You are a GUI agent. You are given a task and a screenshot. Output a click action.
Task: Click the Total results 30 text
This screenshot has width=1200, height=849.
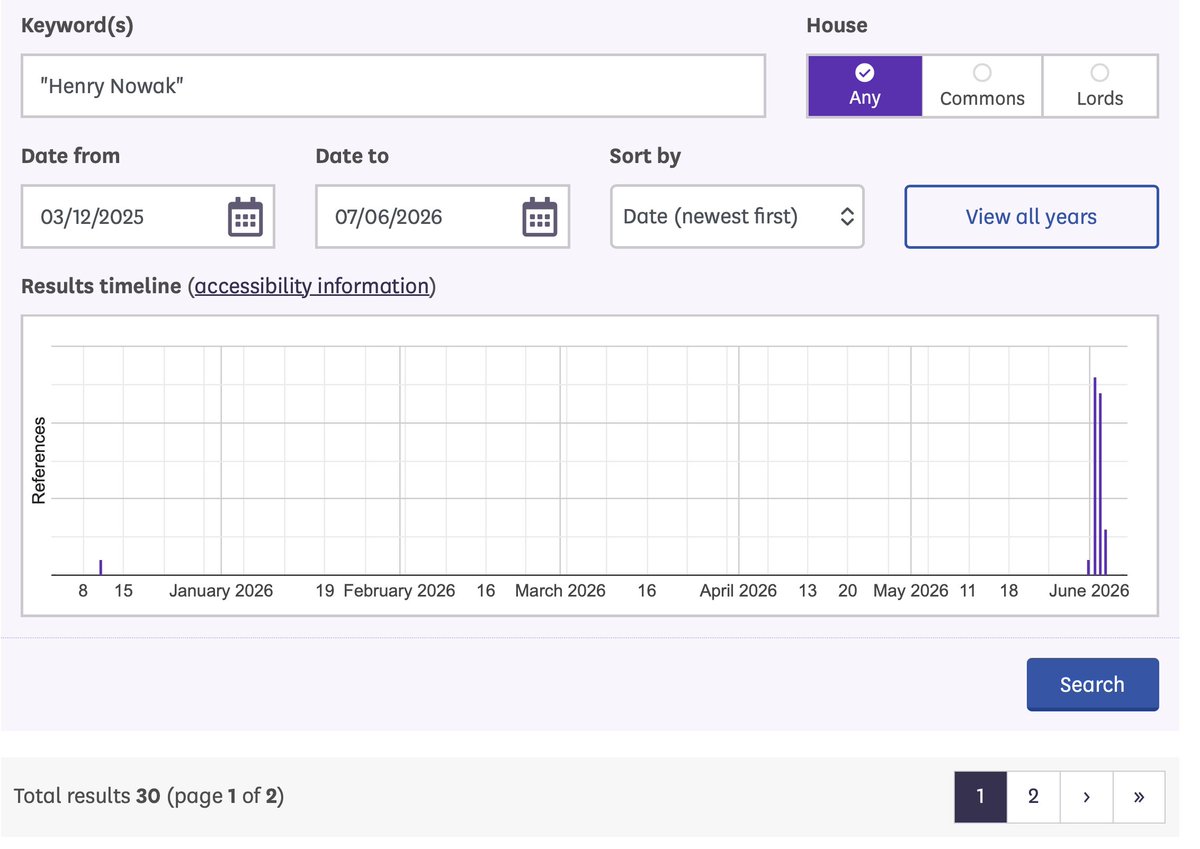(87, 797)
